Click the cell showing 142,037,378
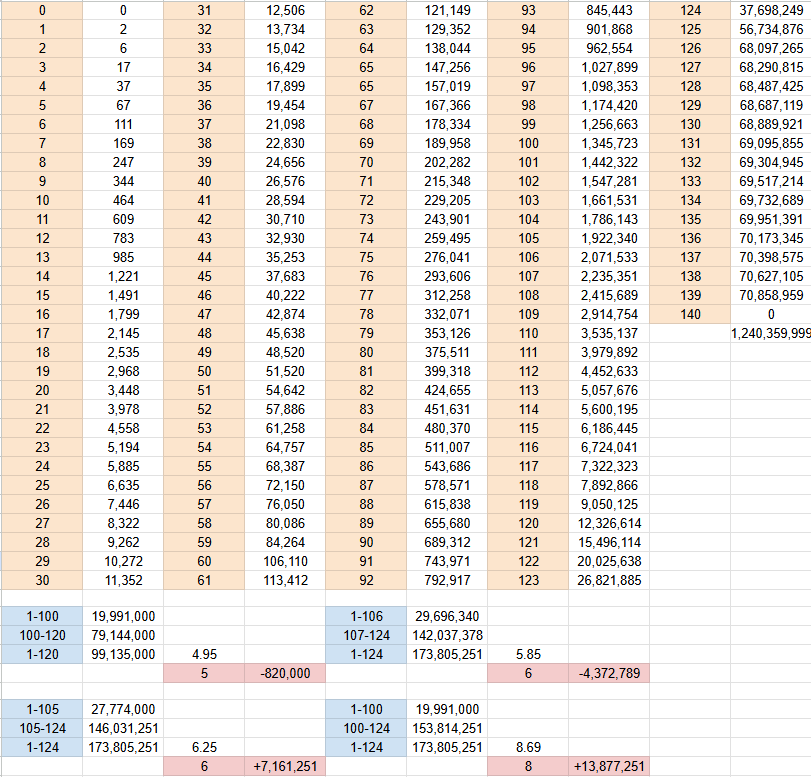The width and height of the screenshot is (811, 777). click(447, 635)
